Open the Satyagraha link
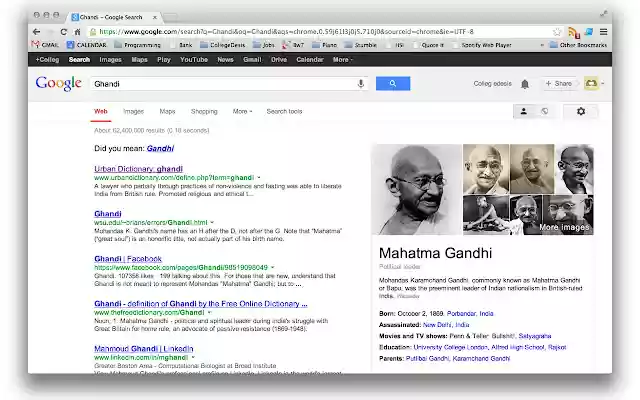The width and height of the screenshot is (640, 400). pos(535,336)
